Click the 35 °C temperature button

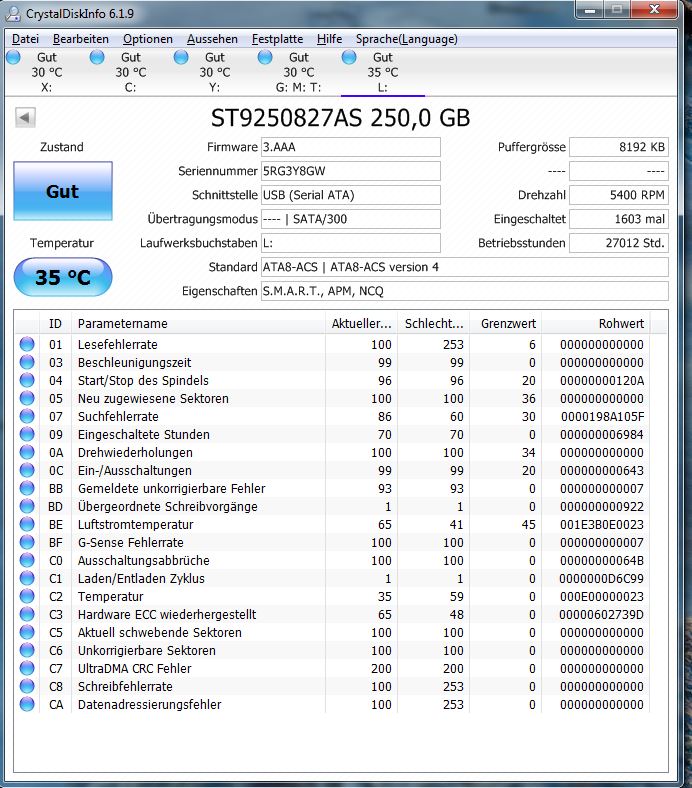(x=63, y=277)
